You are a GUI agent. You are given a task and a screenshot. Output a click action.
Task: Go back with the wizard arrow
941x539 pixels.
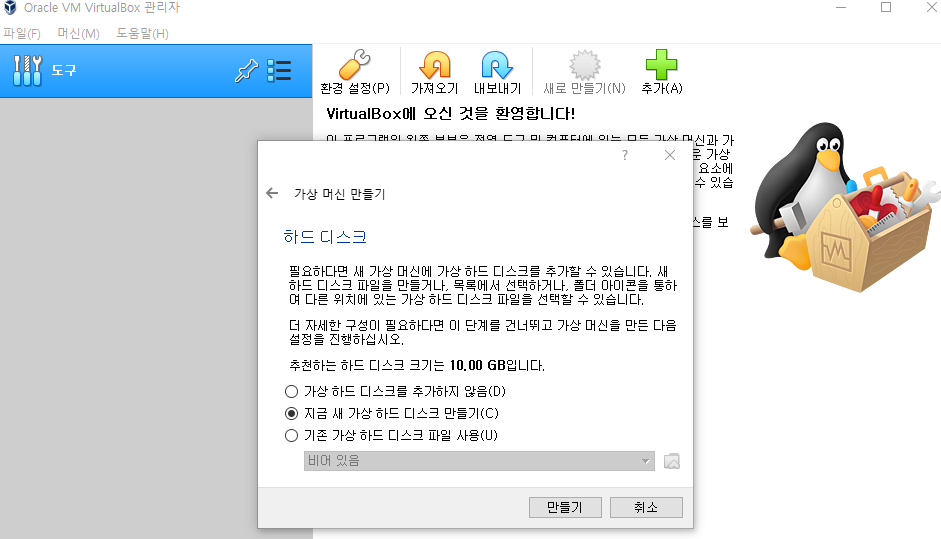[272, 193]
